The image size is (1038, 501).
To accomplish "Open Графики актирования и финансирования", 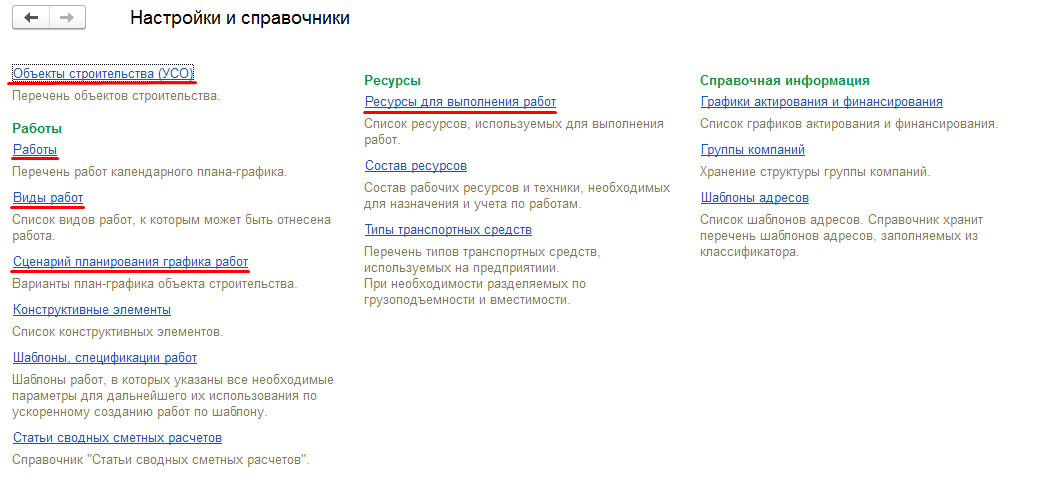I will (821, 102).
